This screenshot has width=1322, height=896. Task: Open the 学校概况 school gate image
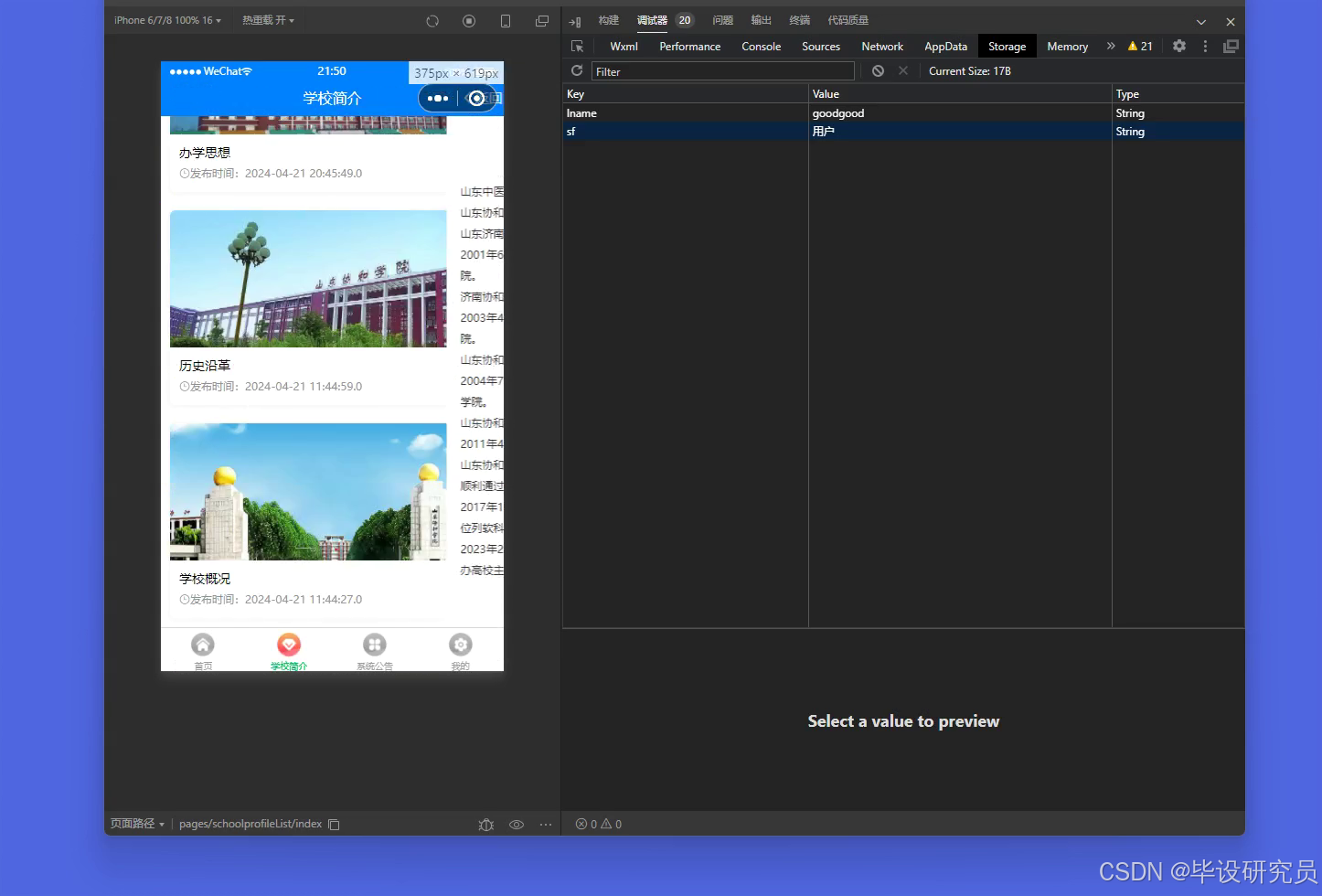308,492
